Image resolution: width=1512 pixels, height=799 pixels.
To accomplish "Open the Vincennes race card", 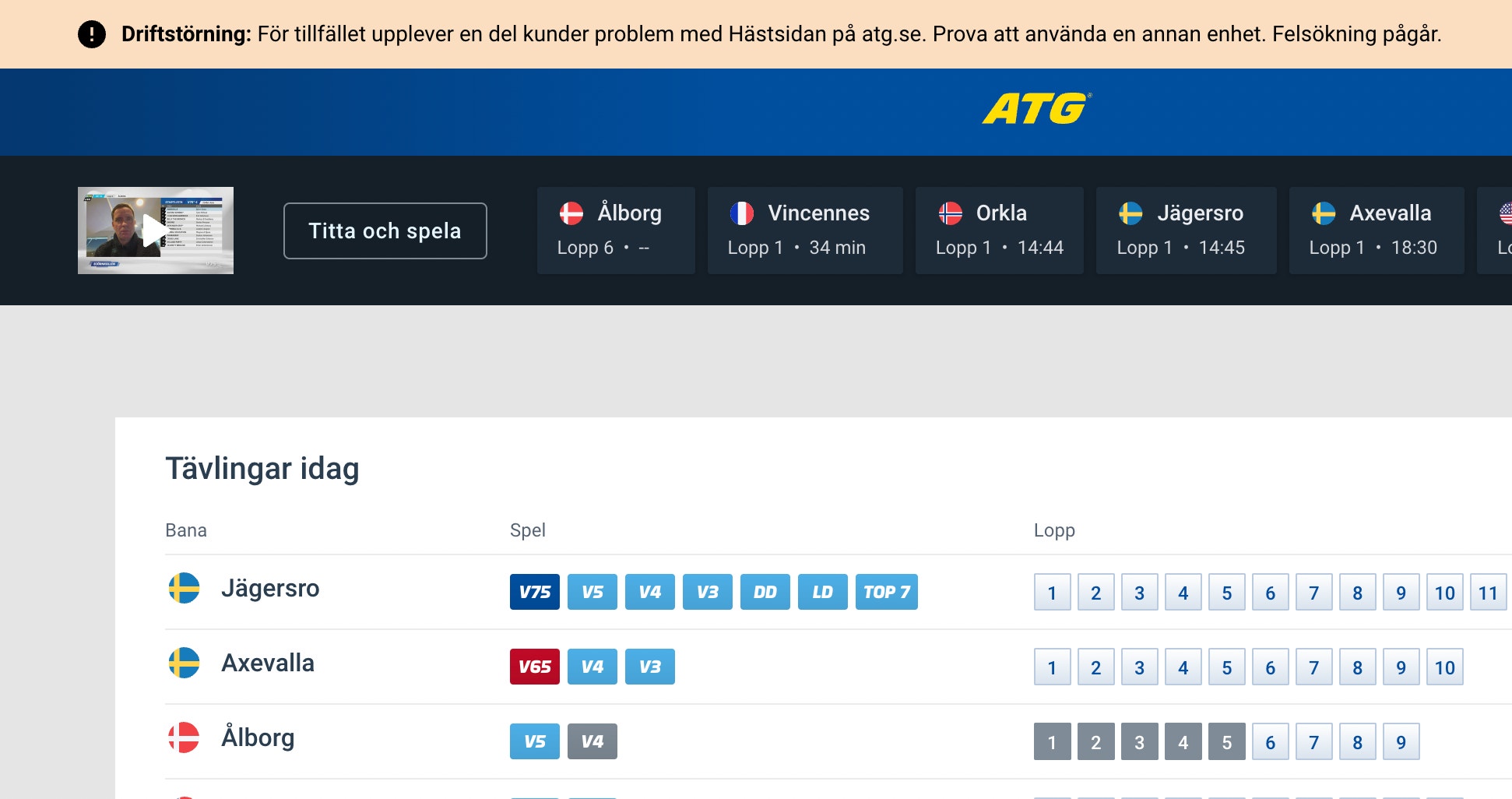I will tap(804, 231).
